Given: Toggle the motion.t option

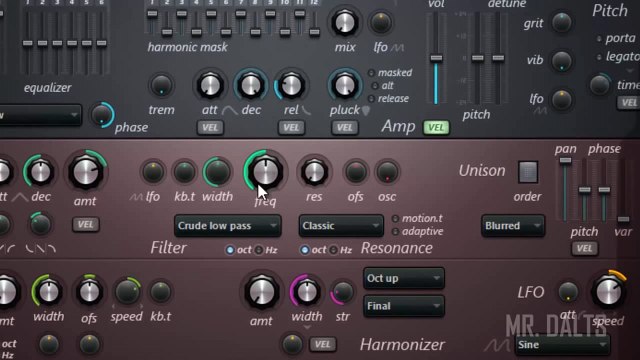Looking at the screenshot, I should (x=395, y=219).
